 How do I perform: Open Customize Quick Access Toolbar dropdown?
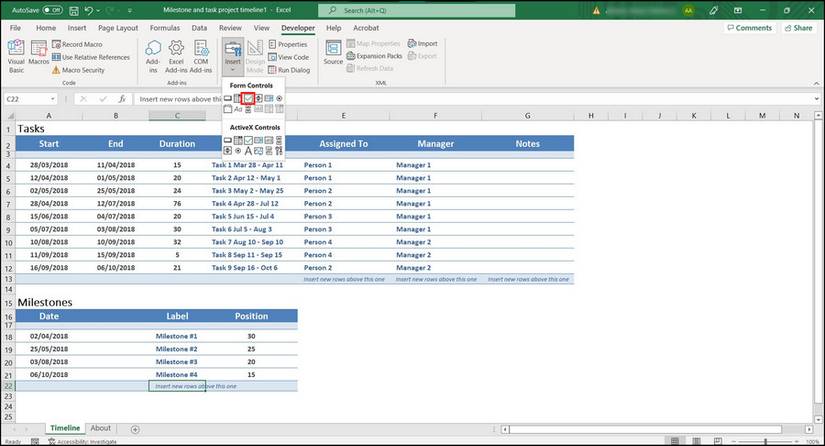click(x=130, y=11)
